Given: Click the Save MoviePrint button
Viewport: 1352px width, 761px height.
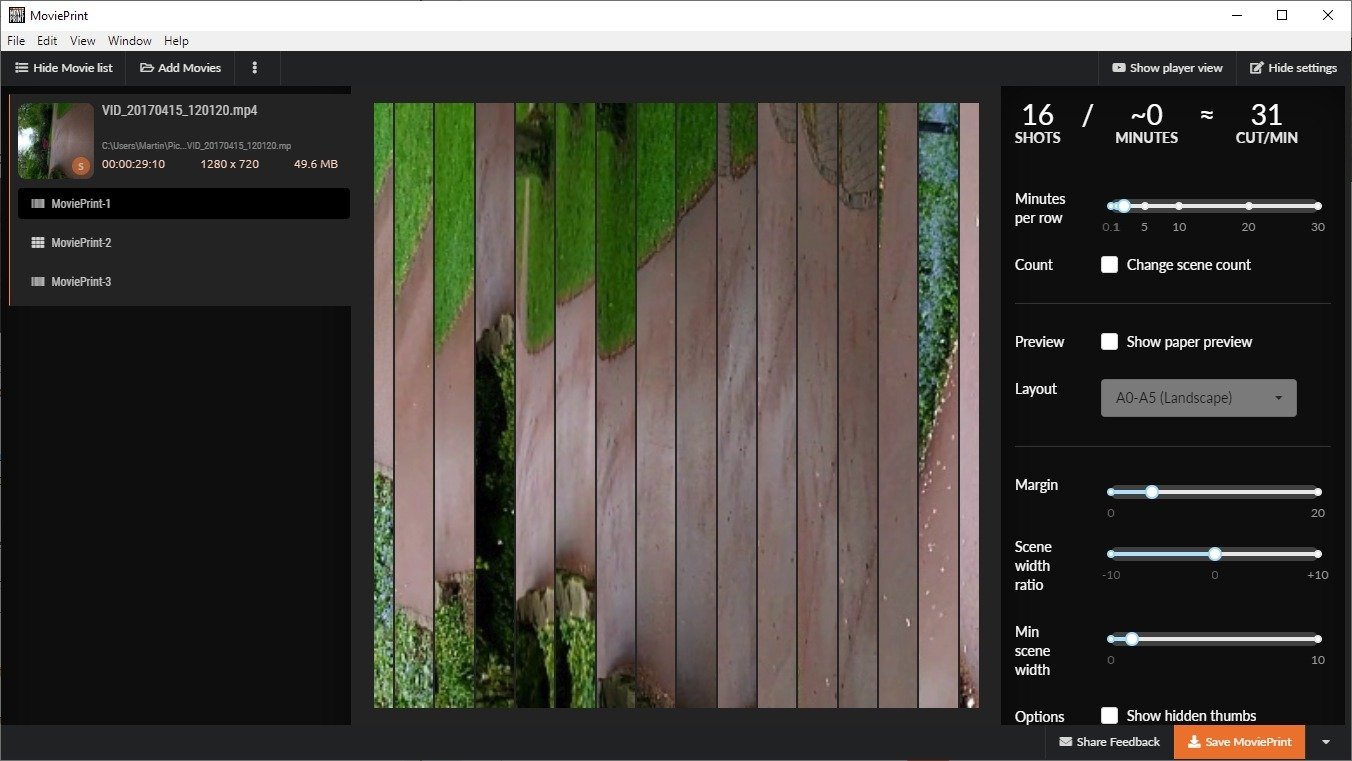Looking at the screenshot, I should 1239,742.
